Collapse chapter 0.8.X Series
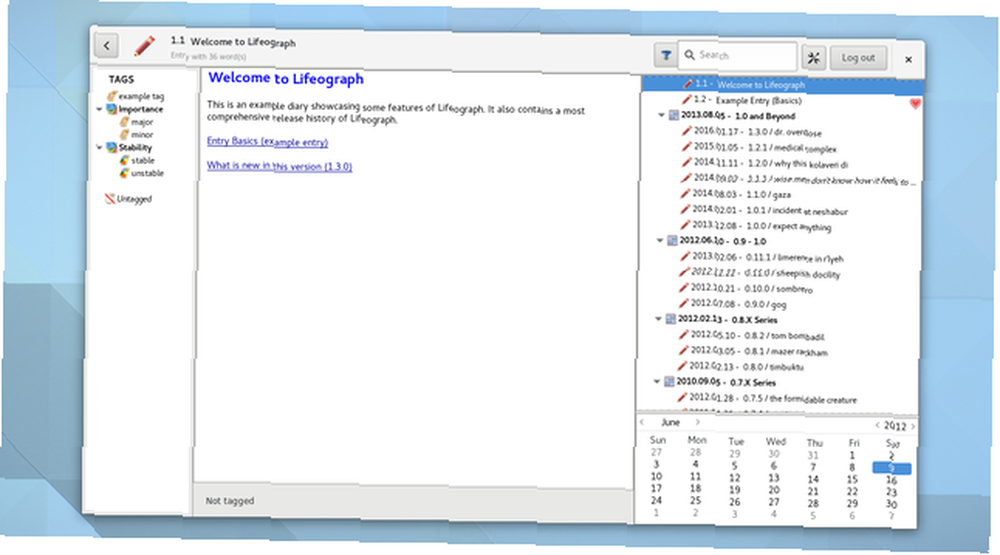This screenshot has height=555, width=1000. point(658,318)
